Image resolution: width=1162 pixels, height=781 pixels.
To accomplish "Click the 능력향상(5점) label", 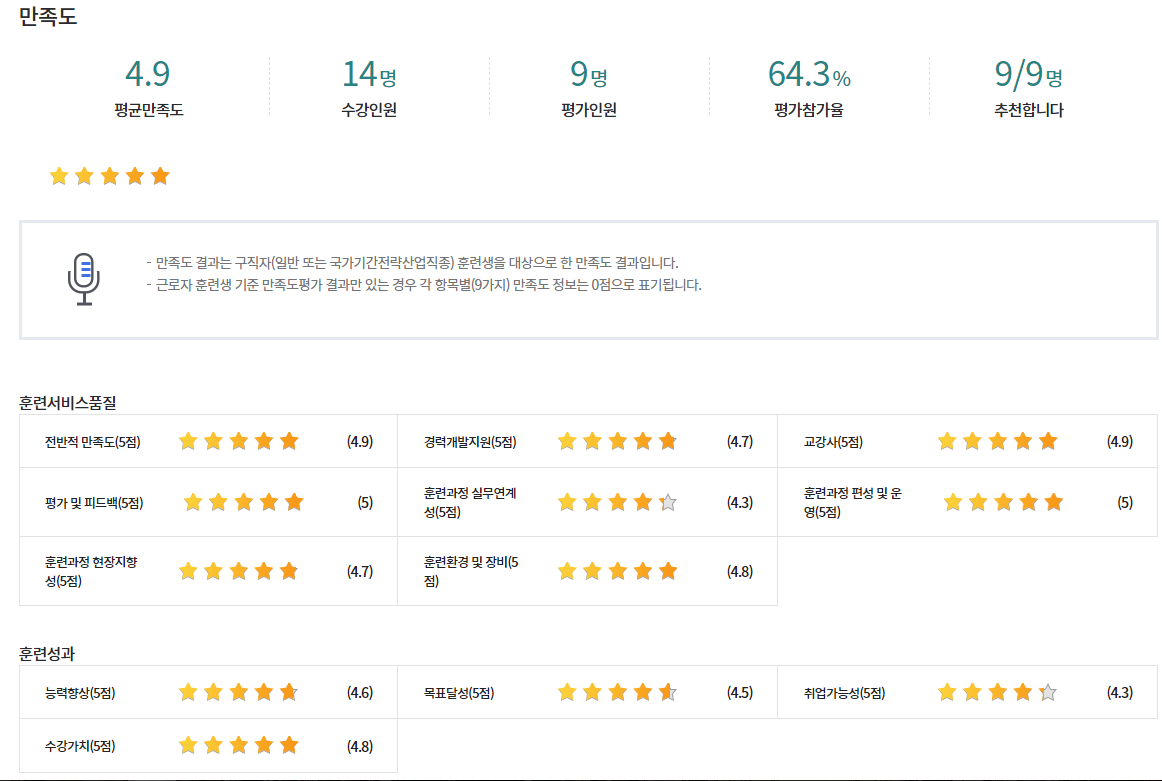I will click(80, 694).
